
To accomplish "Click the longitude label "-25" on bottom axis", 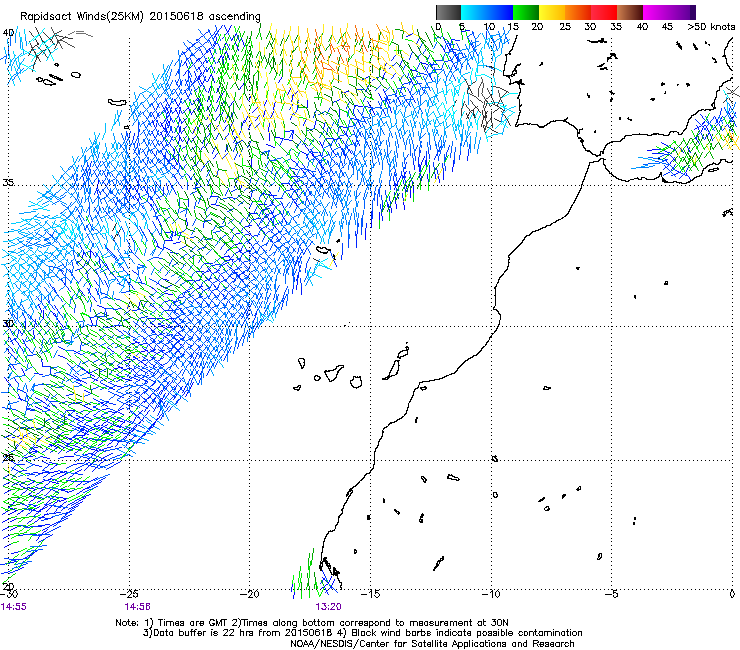I will click(x=129, y=594).
